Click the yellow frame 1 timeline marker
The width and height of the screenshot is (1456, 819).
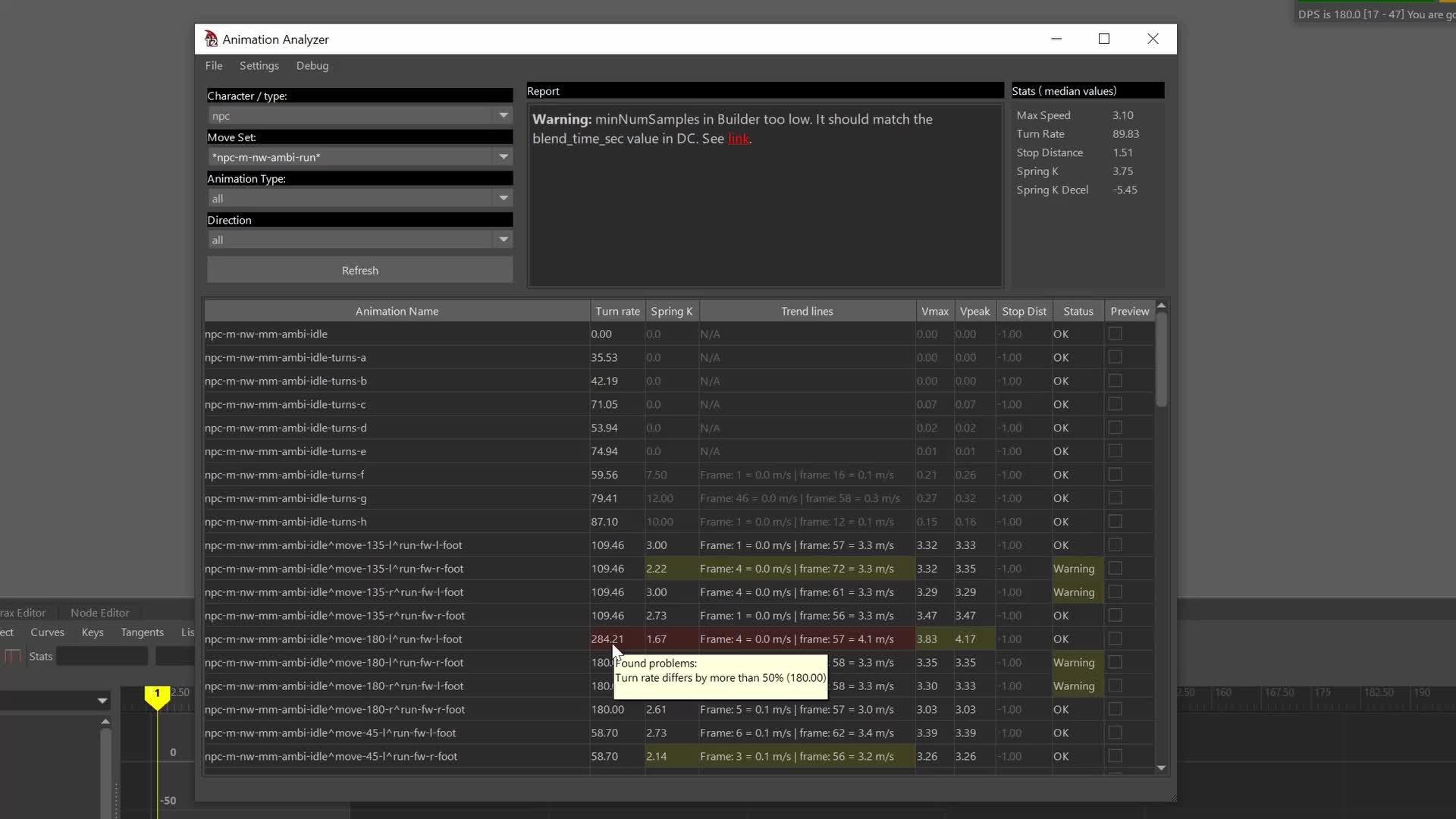pos(157,696)
